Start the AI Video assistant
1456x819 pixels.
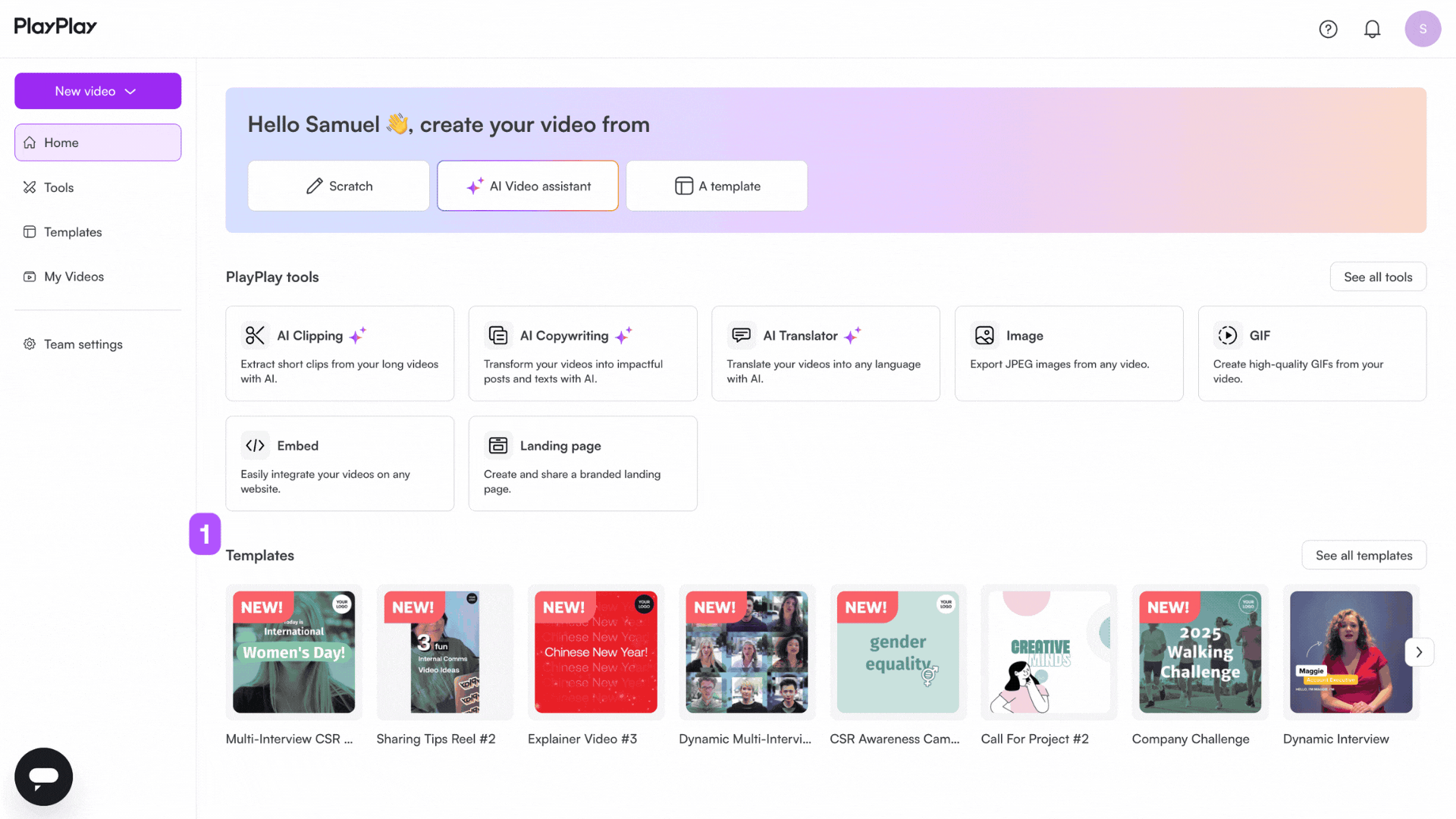pyautogui.click(x=528, y=186)
